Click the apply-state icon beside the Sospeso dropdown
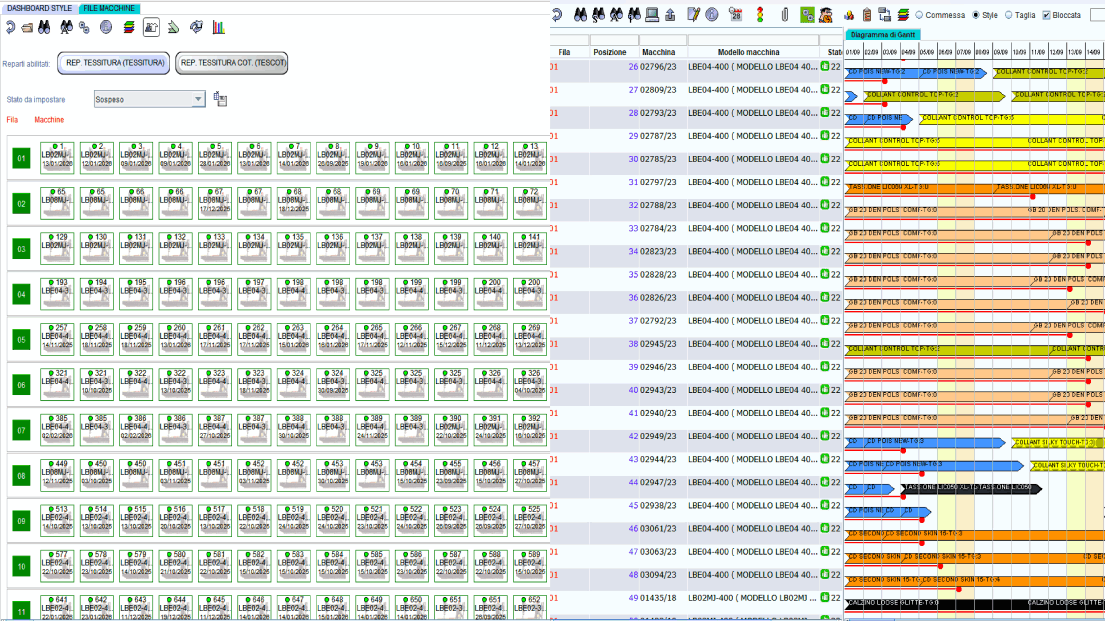Viewport: 1105px width, 621px height. 221,99
